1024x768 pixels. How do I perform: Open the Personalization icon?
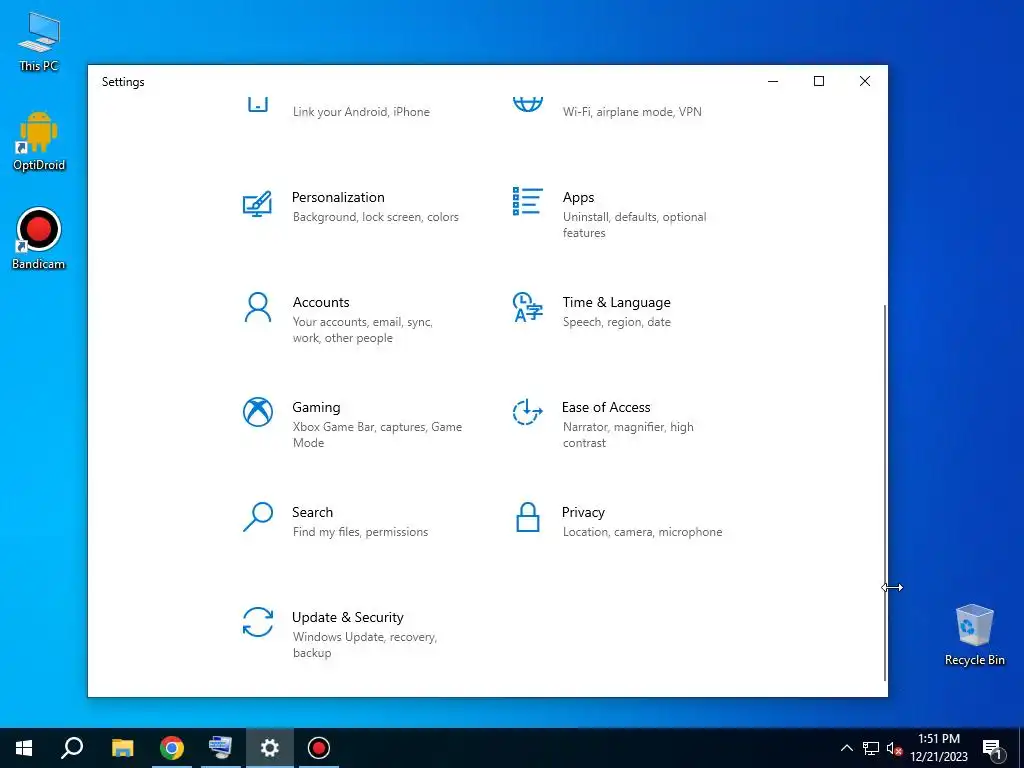tap(257, 204)
